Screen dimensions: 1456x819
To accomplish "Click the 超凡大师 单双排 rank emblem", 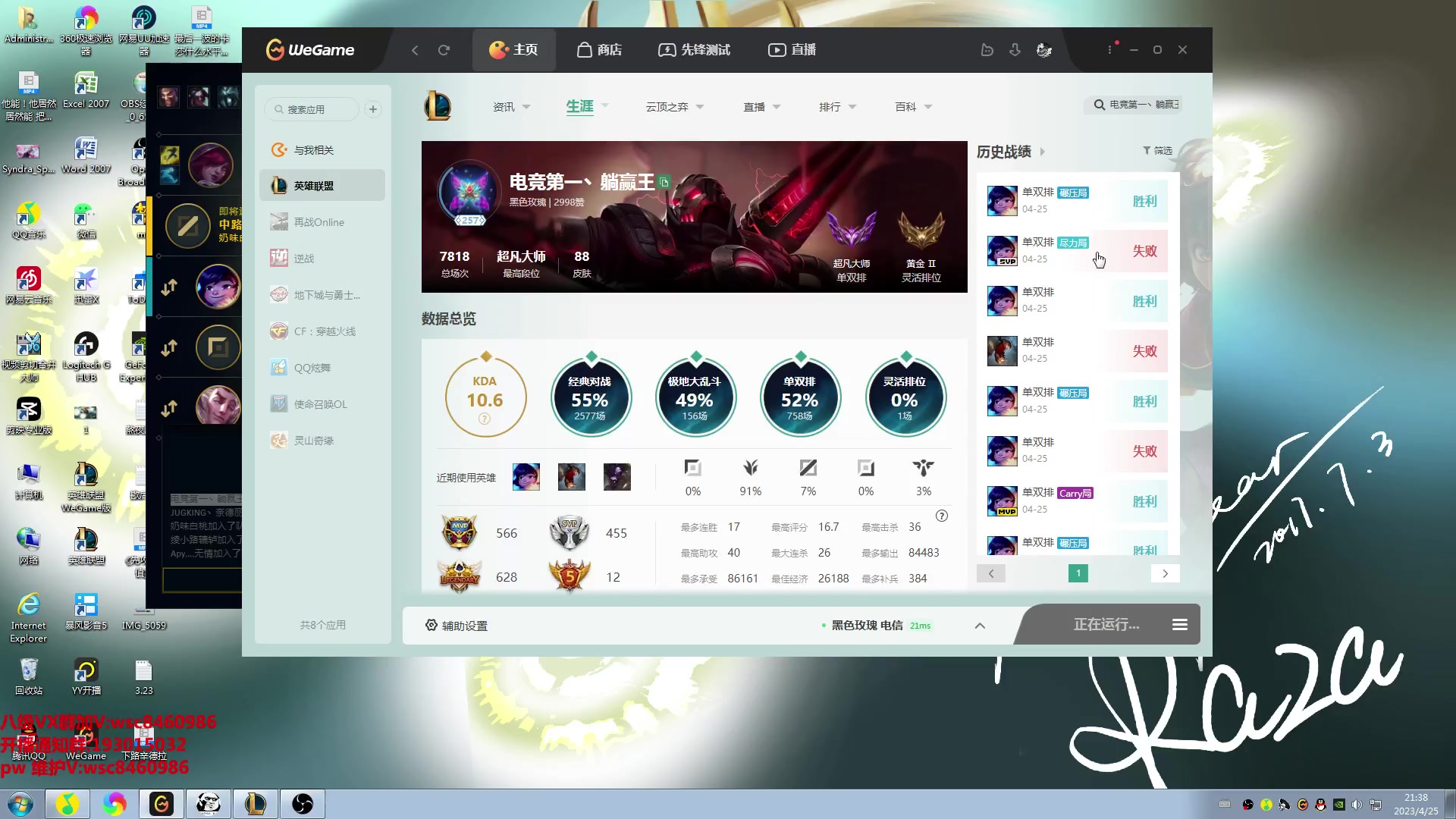I will 852,231.
